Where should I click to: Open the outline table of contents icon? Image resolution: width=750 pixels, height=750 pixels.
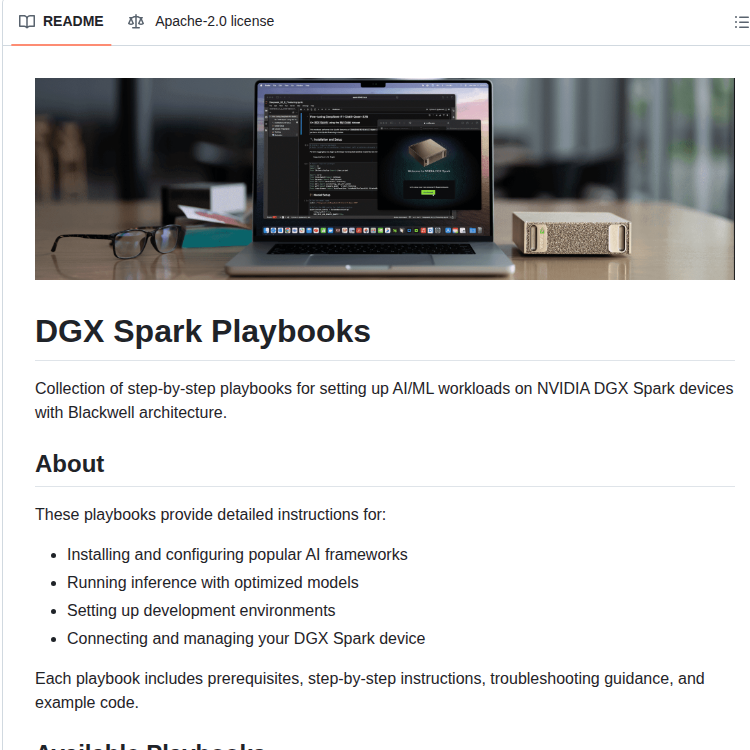point(741,22)
